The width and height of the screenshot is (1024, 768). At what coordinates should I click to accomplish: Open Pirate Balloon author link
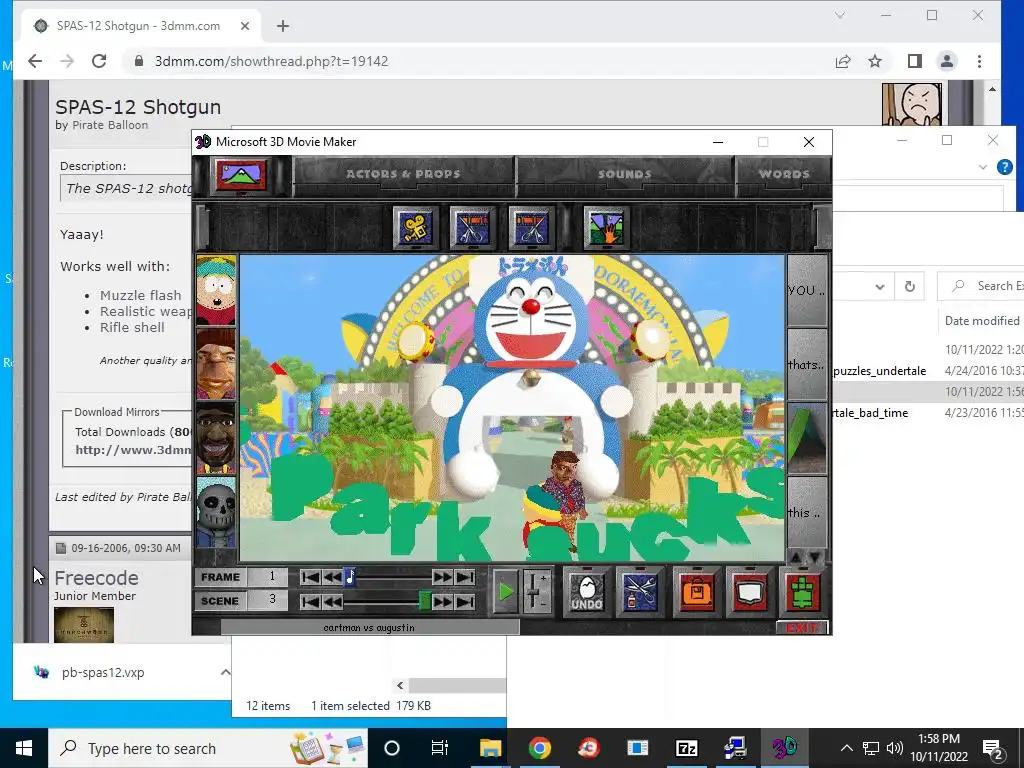[110, 125]
